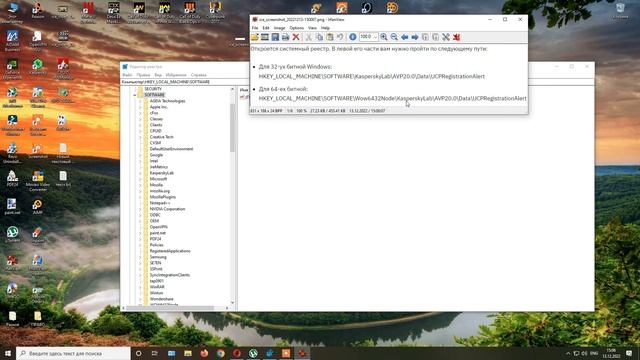Open Task View on the taskbar
640x360 pixels.
pos(155,353)
